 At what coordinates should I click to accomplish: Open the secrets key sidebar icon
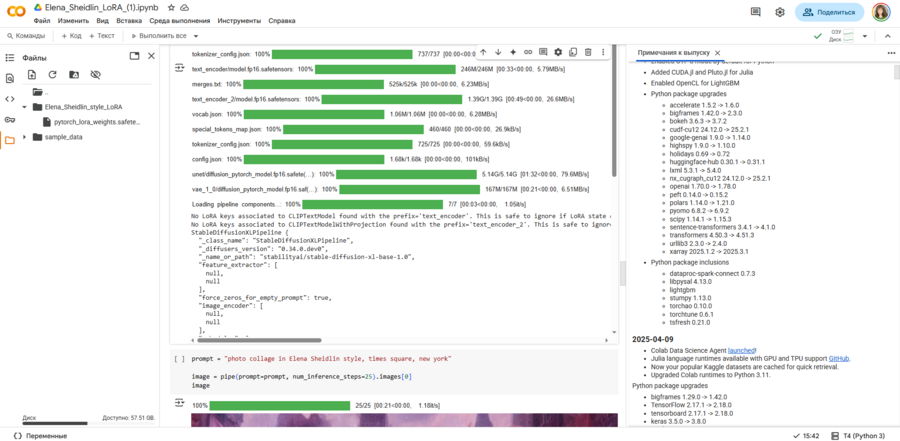pos(9,119)
